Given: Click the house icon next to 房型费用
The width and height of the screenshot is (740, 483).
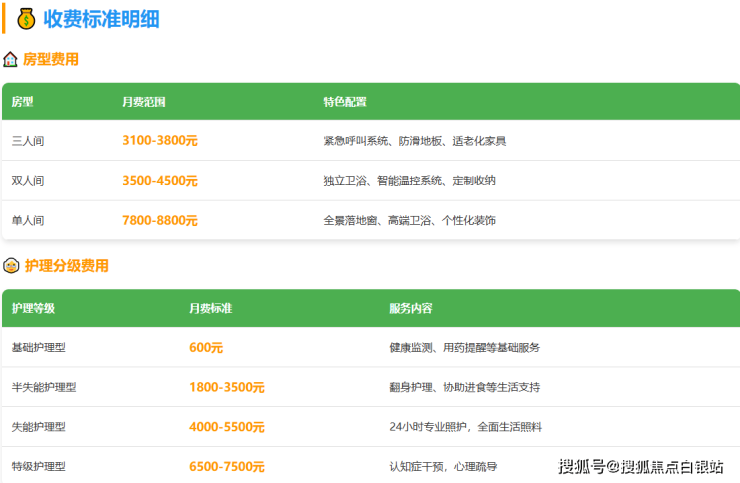Looking at the screenshot, I should point(11,60).
